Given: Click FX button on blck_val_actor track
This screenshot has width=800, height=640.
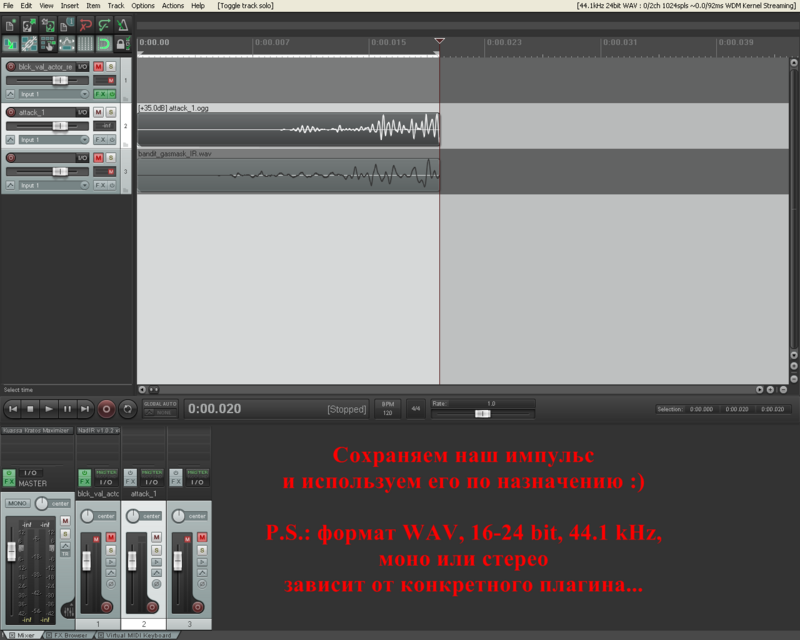Looking at the screenshot, I should tap(100, 94).
